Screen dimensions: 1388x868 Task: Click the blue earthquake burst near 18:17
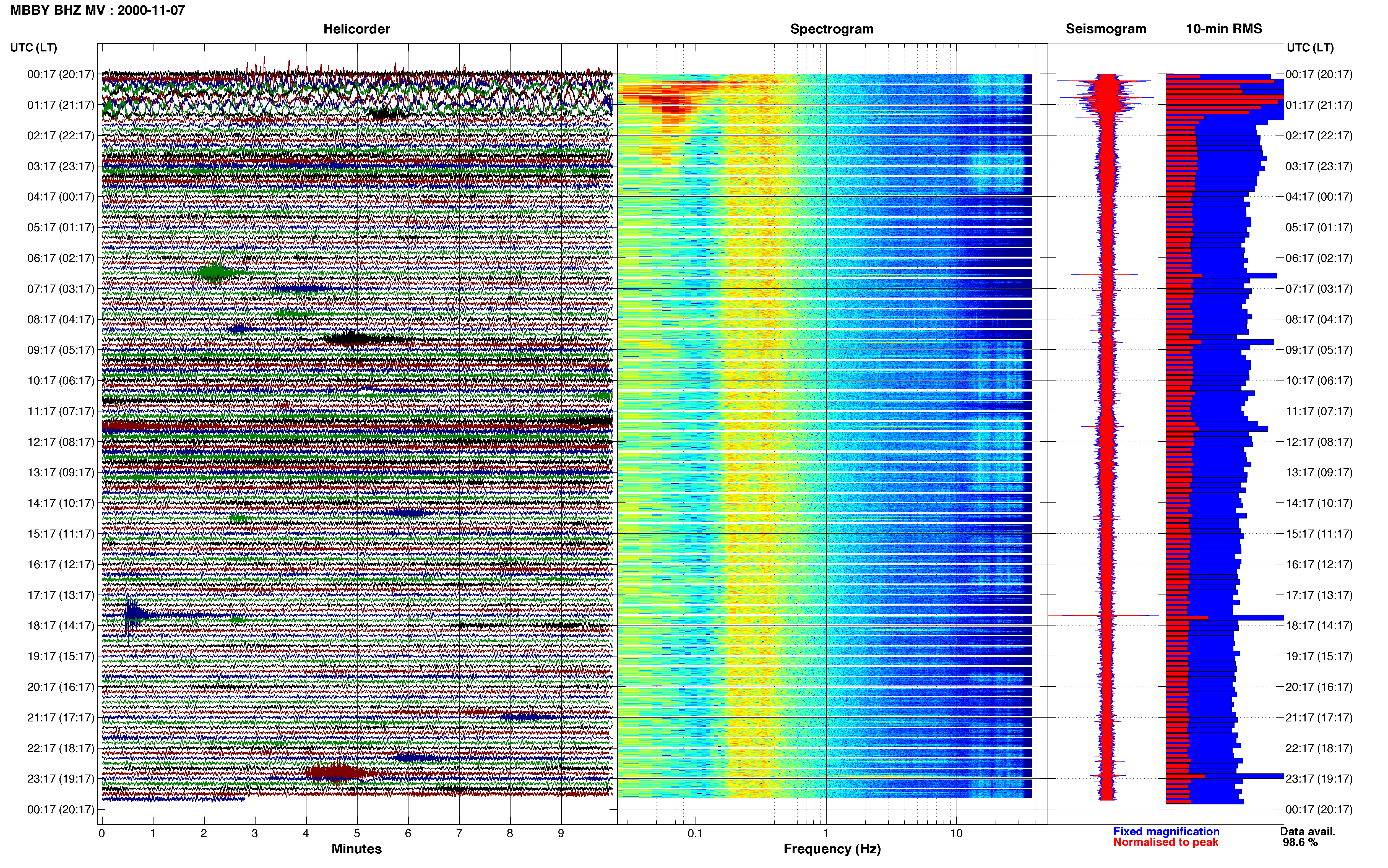point(136,614)
